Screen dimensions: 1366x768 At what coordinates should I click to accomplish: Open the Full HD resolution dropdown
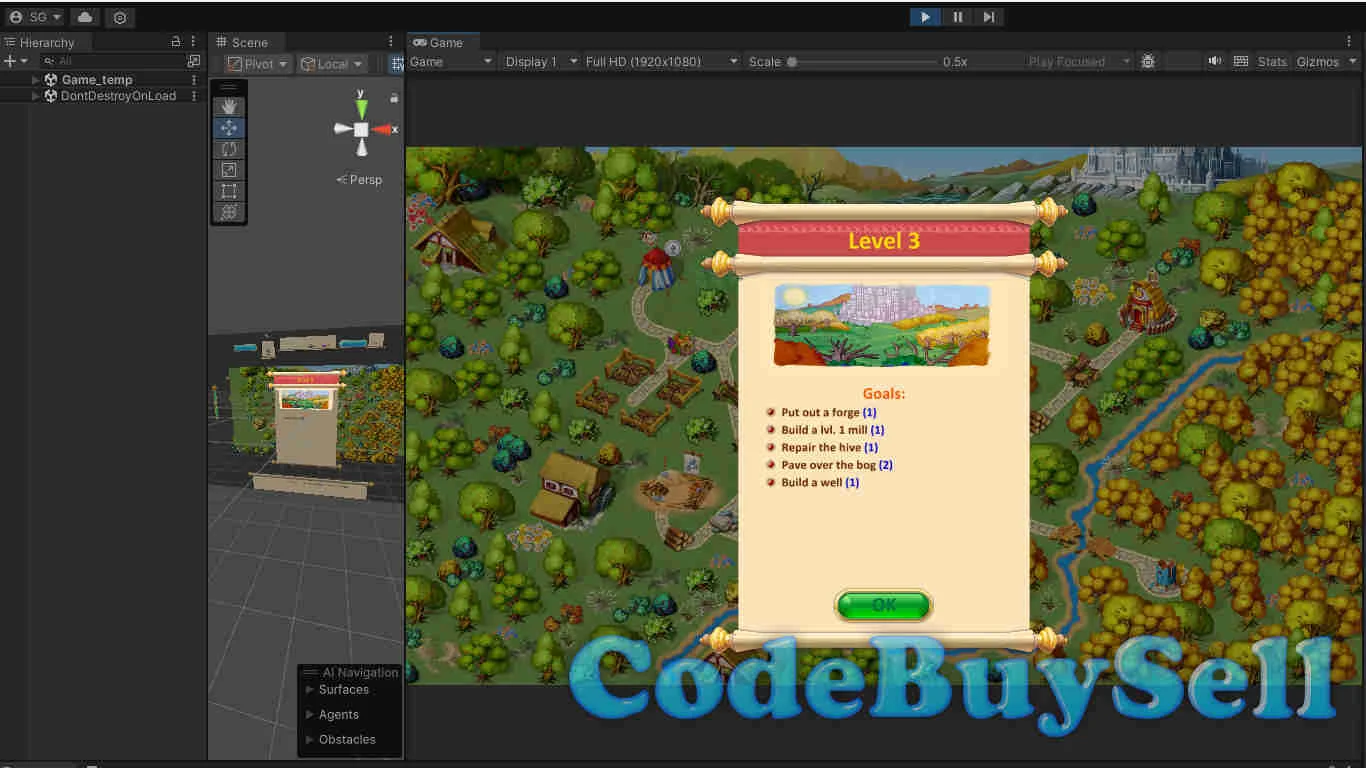pyautogui.click(x=661, y=62)
